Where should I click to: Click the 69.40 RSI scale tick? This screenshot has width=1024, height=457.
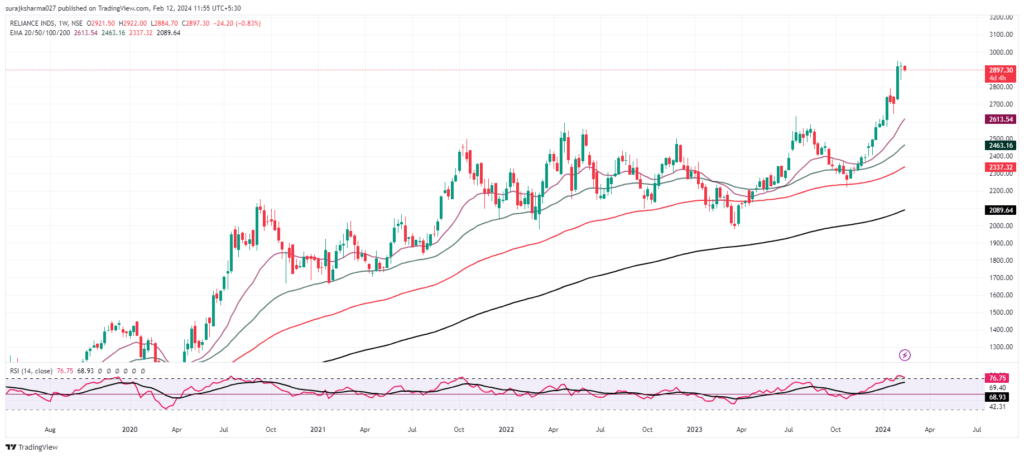tap(999, 387)
